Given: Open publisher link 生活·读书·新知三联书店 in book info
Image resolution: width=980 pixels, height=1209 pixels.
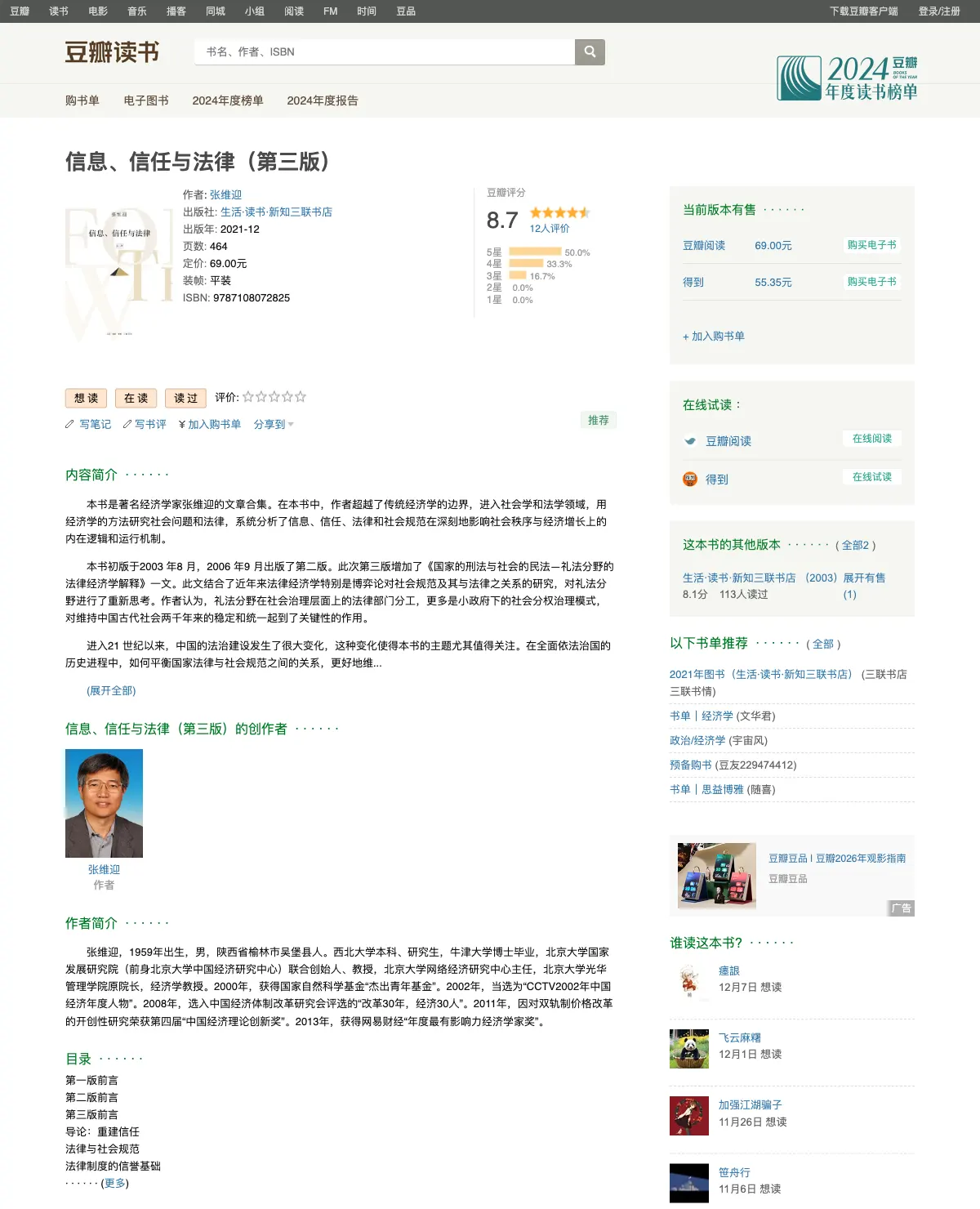Looking at the screenshot, I should [x=276, y=212].
